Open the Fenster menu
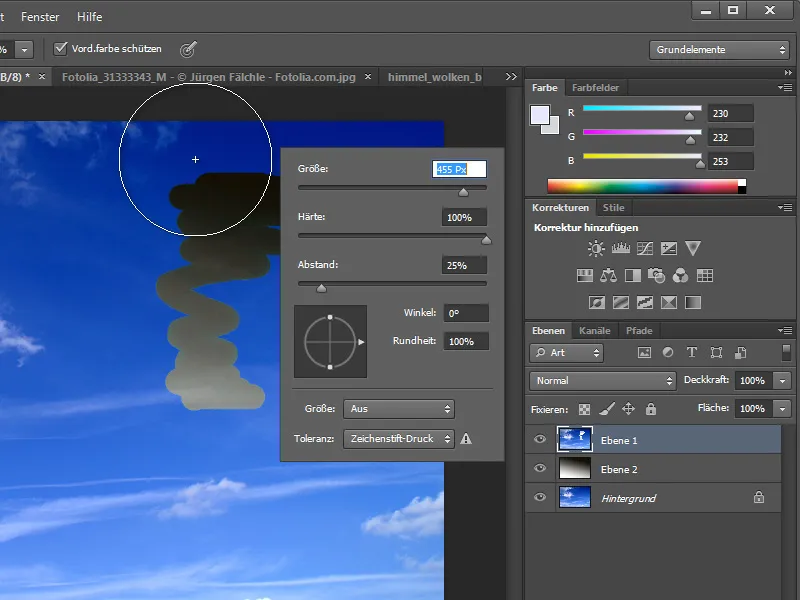 40,17
